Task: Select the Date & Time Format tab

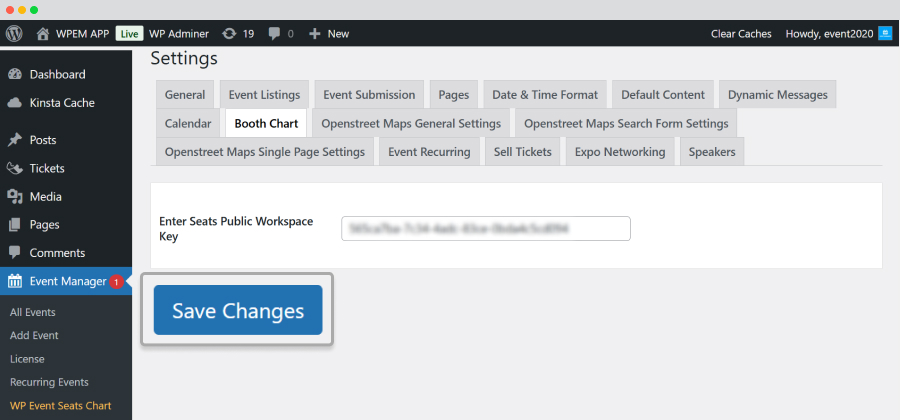Action: pos(545,95)
